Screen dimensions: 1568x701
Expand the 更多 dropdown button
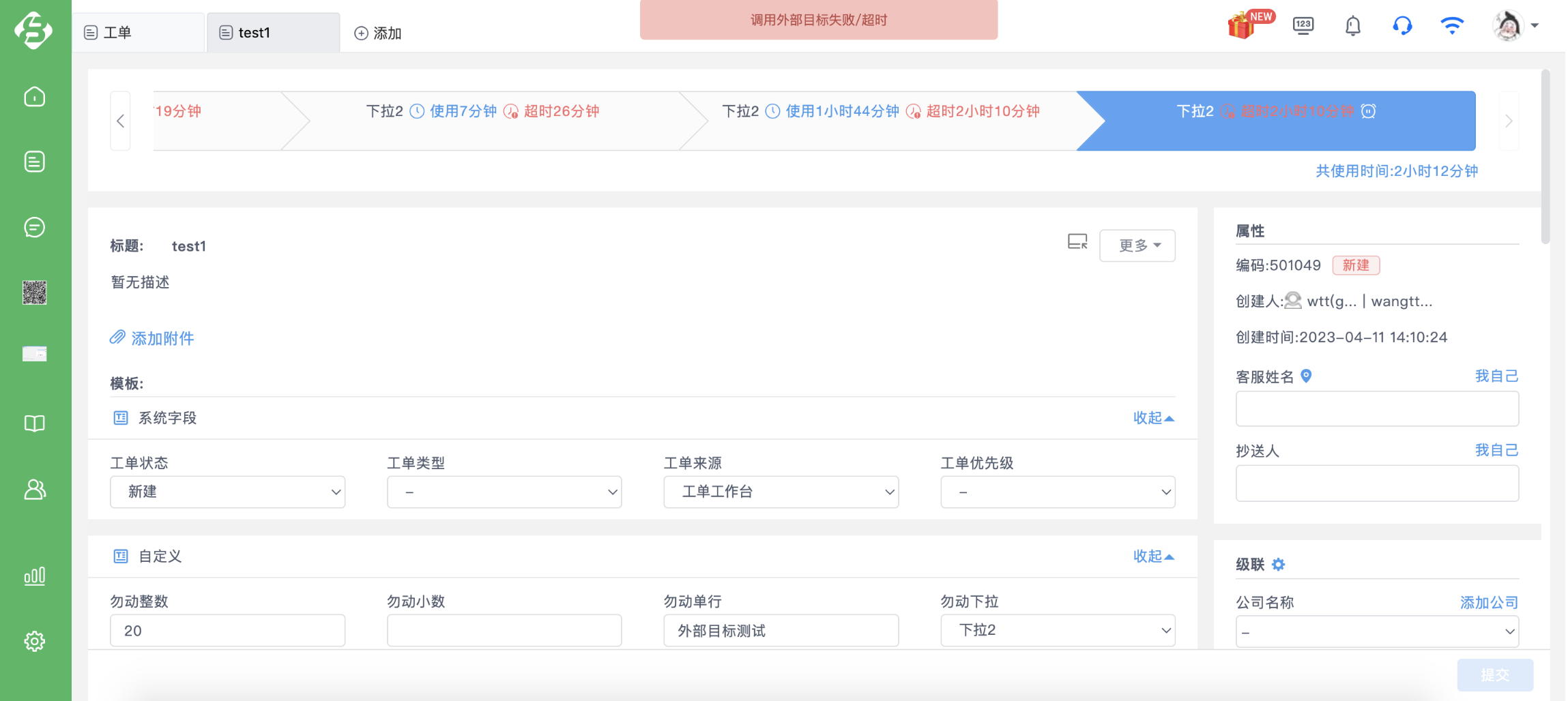click(1137, 245)
